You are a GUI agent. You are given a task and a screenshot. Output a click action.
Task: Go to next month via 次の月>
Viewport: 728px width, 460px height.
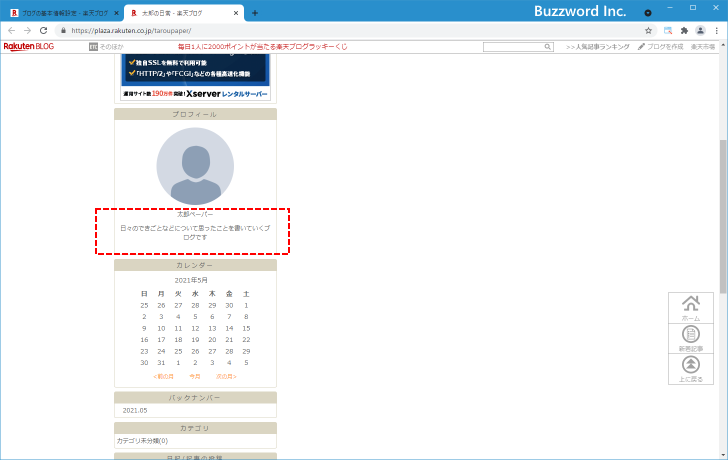click(226, 376)
